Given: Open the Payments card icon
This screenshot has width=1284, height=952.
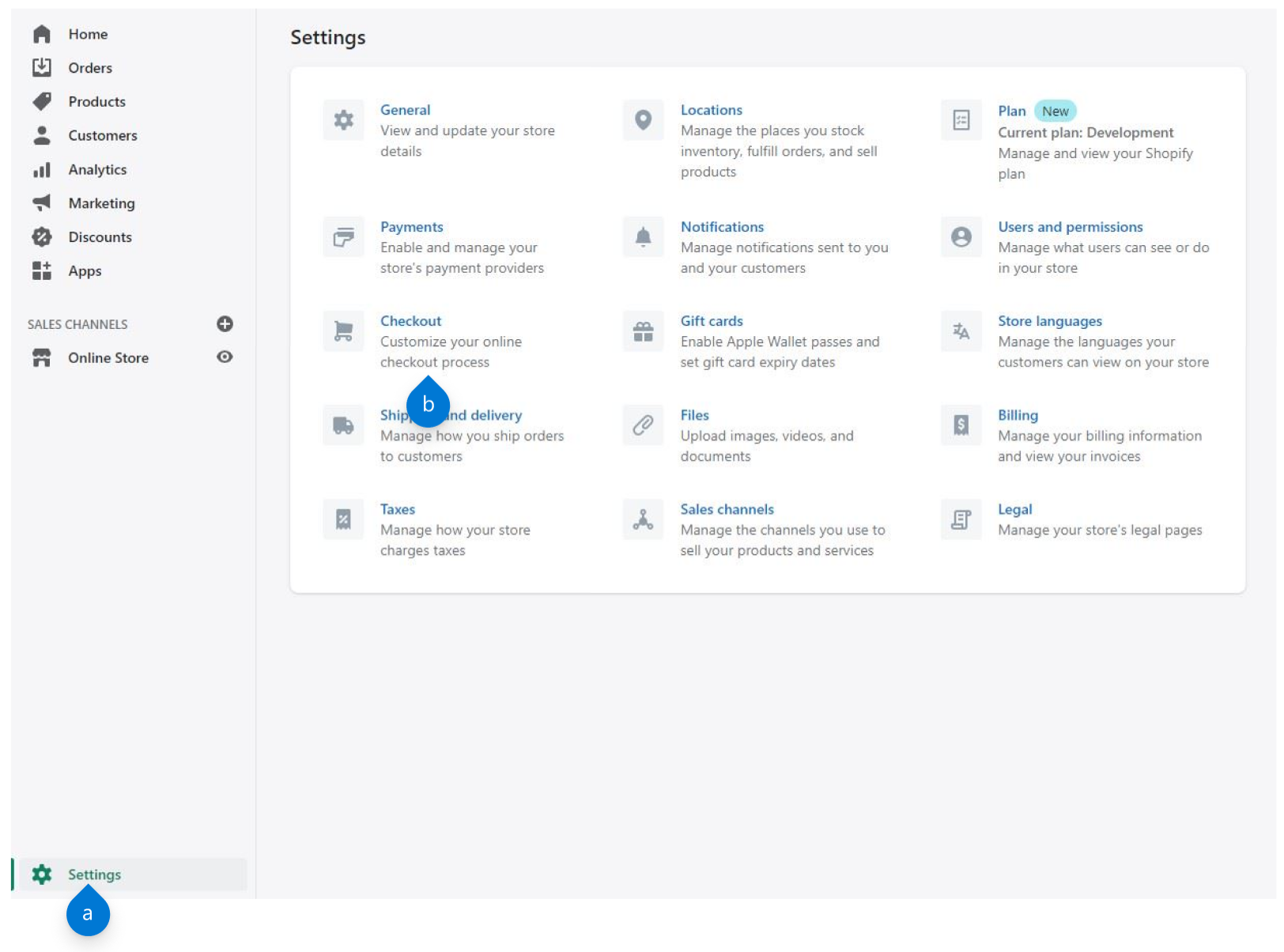Looking at the screenshot, I should pyautogui.click(x=343, y=237).
